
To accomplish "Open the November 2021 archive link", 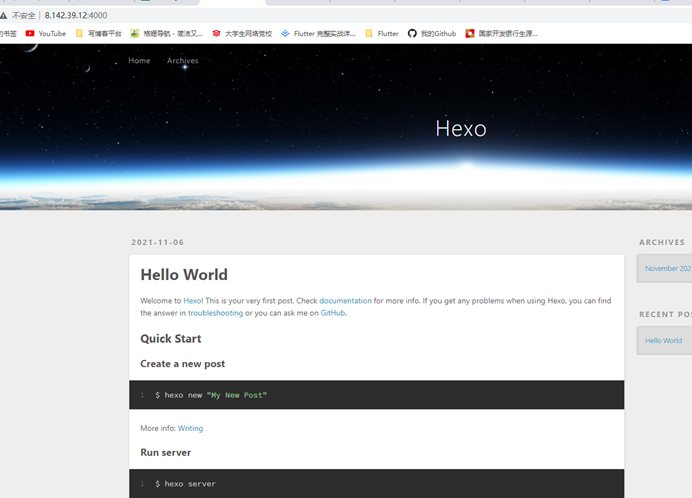I will point(668,268).
